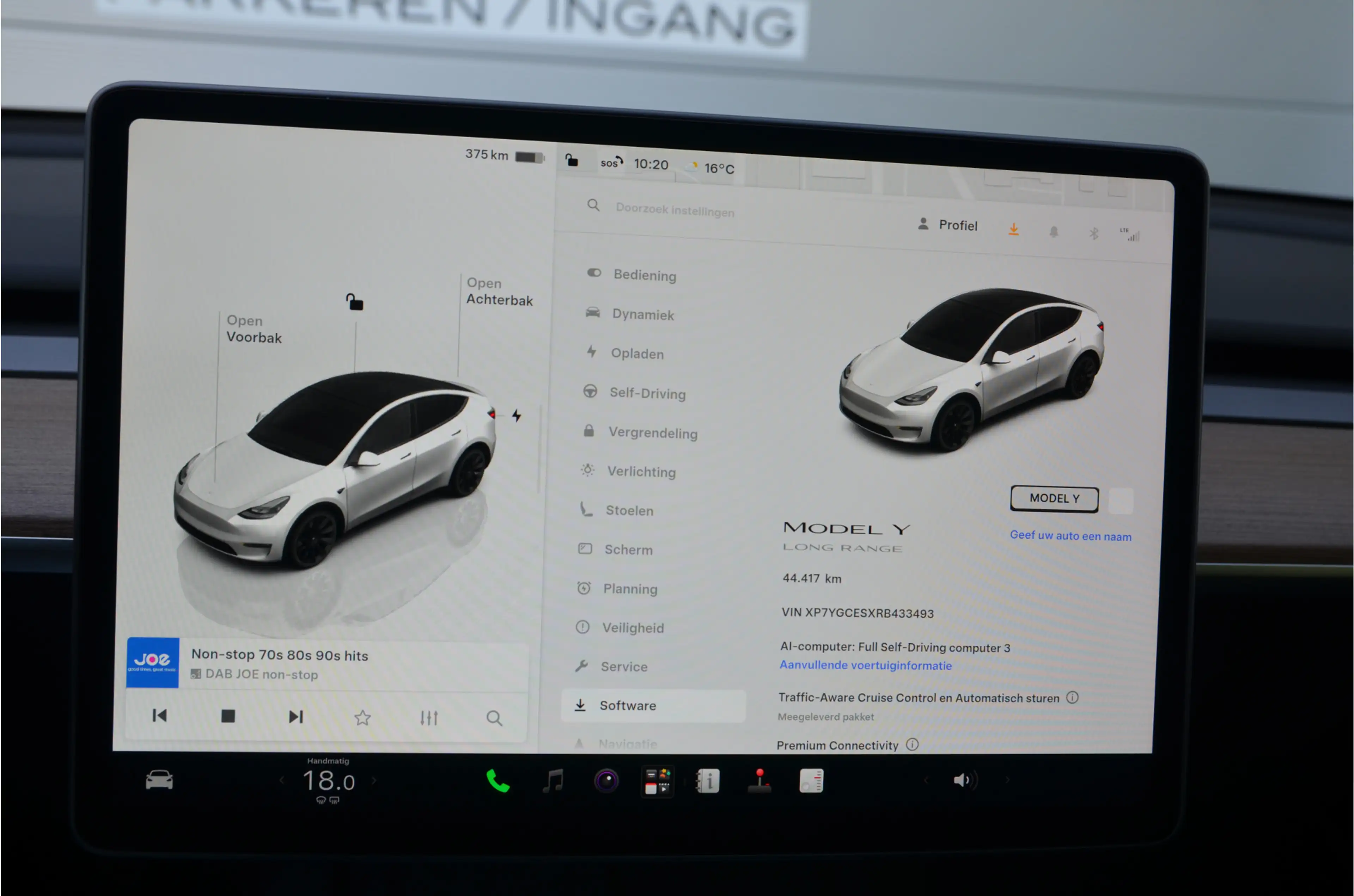Open Bluetooth settings icon
1354x896 pixels.
point(1093,233)
